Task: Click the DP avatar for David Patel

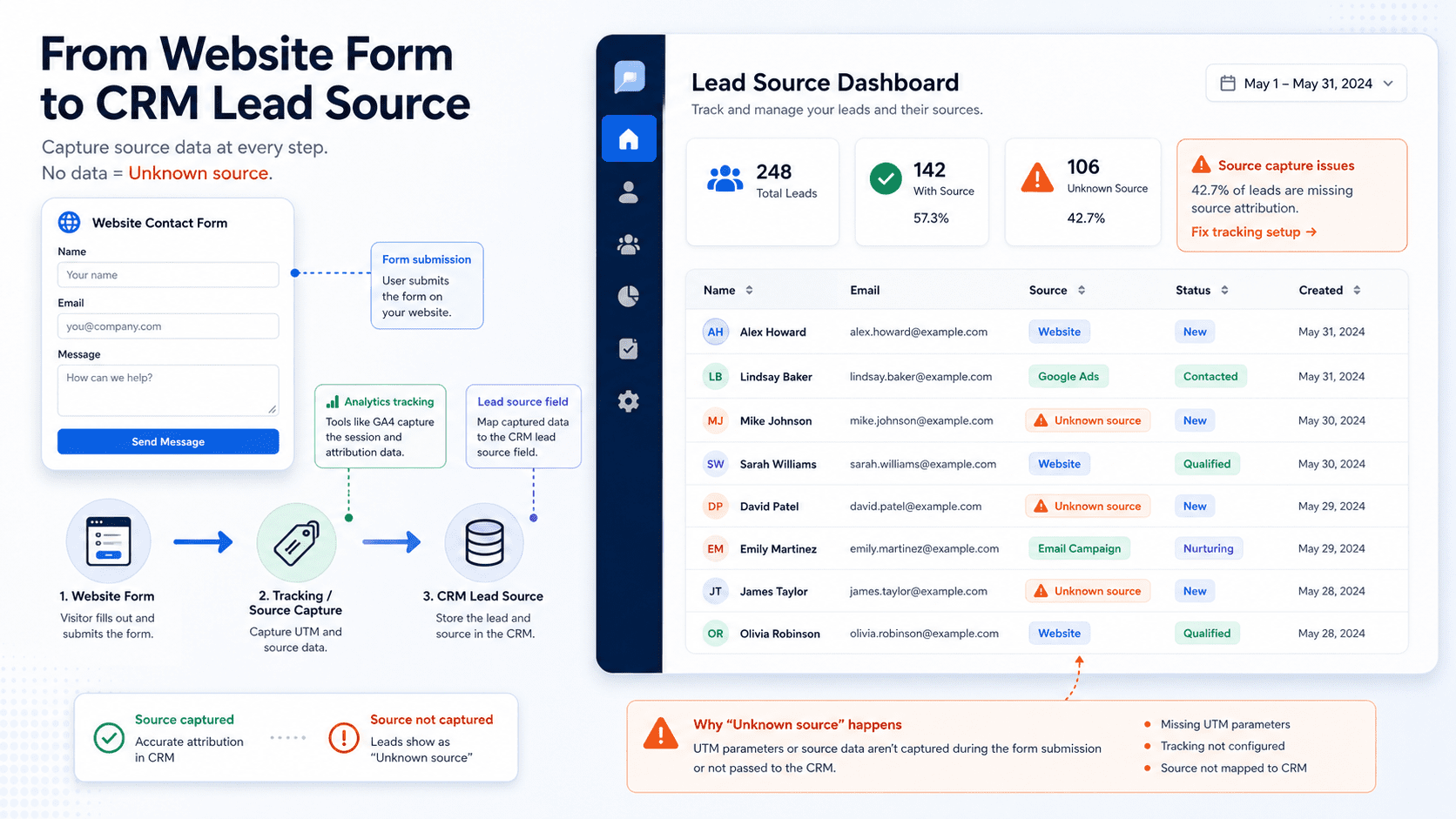Action: coord(716,507)
